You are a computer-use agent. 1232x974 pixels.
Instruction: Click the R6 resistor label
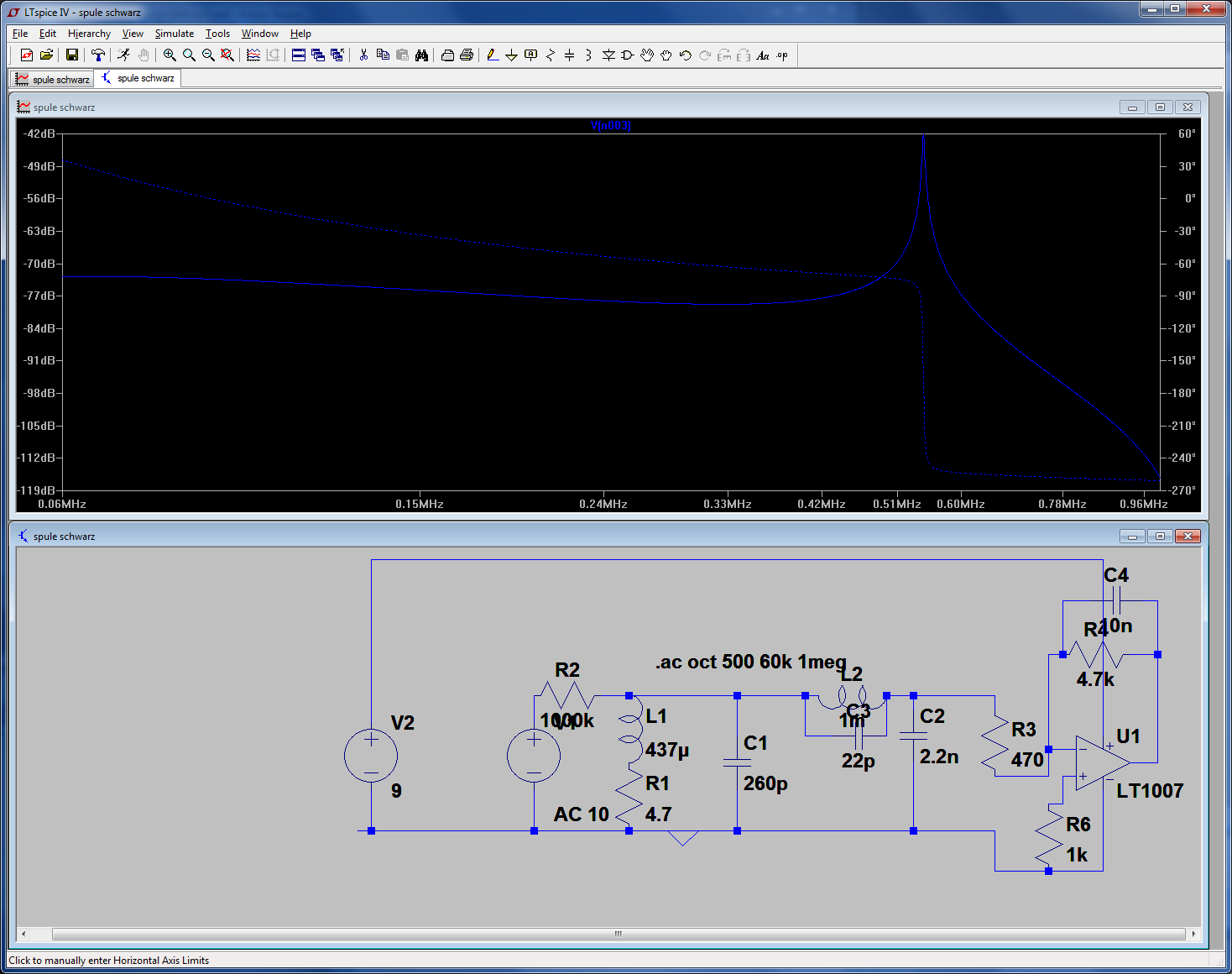(x=1078, y=825)
